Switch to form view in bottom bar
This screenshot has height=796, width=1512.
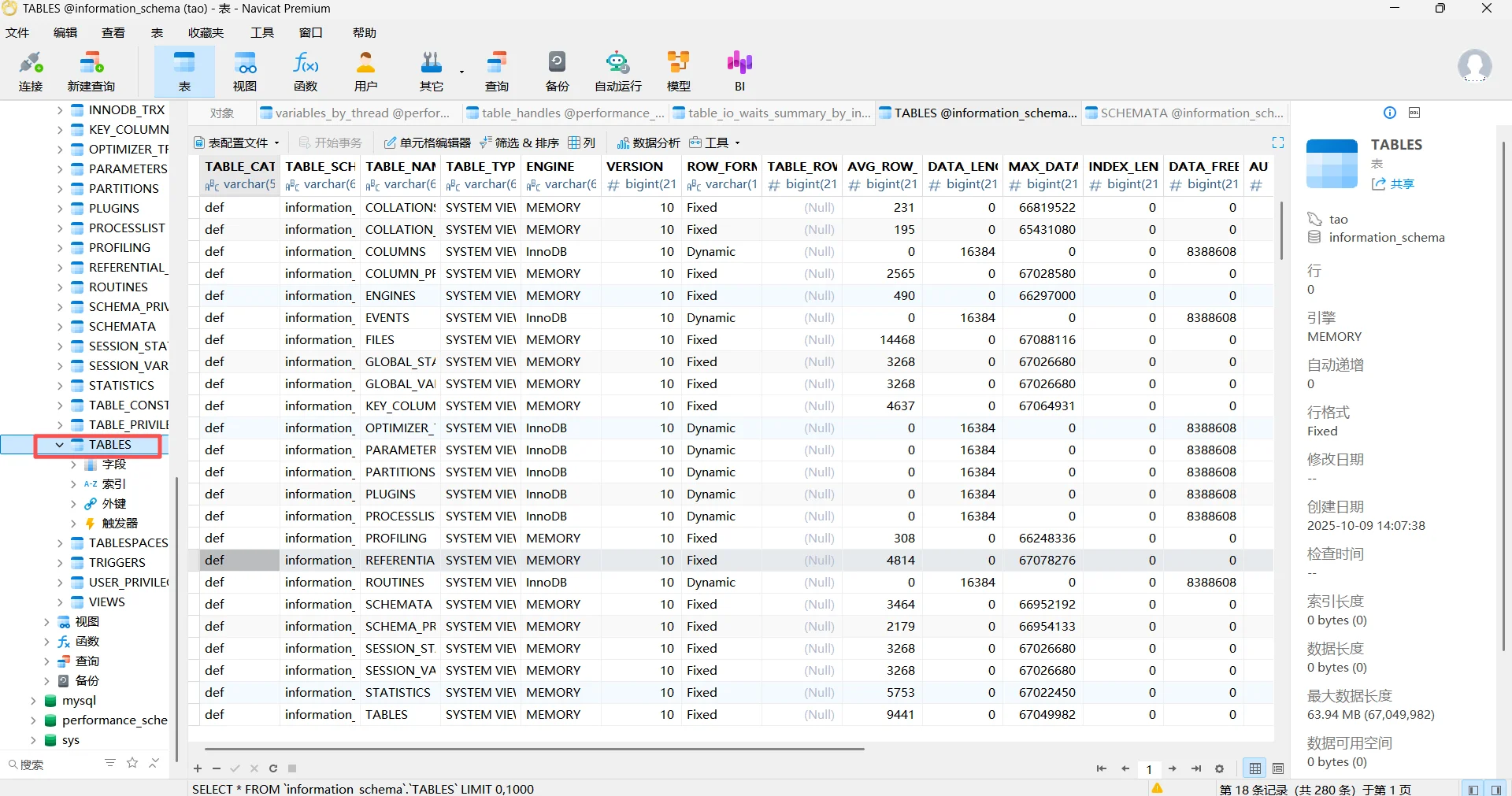1278,768
